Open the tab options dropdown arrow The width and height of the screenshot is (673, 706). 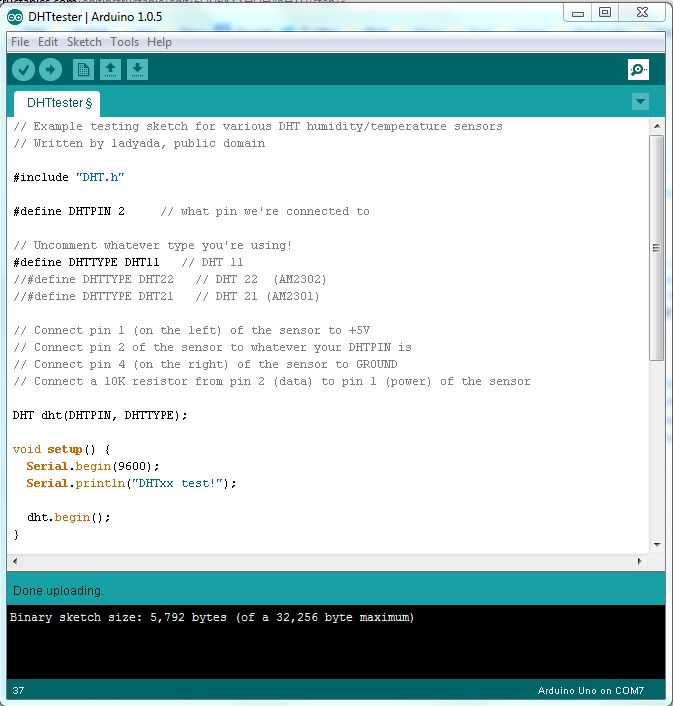640,102
